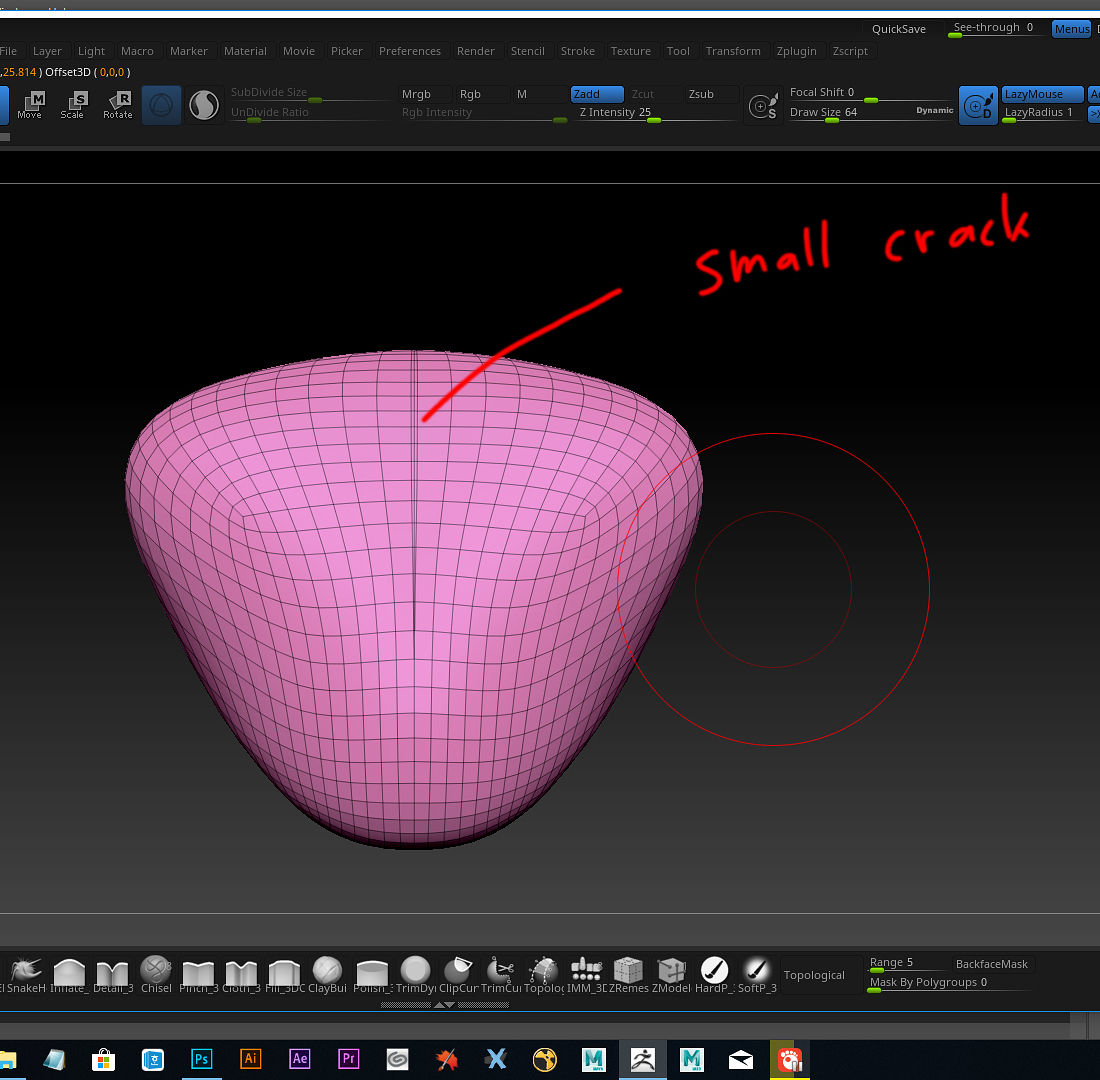Choose the HardPolish brush
Screen dimensions: 1100x1080
click(x=715, y=975)
